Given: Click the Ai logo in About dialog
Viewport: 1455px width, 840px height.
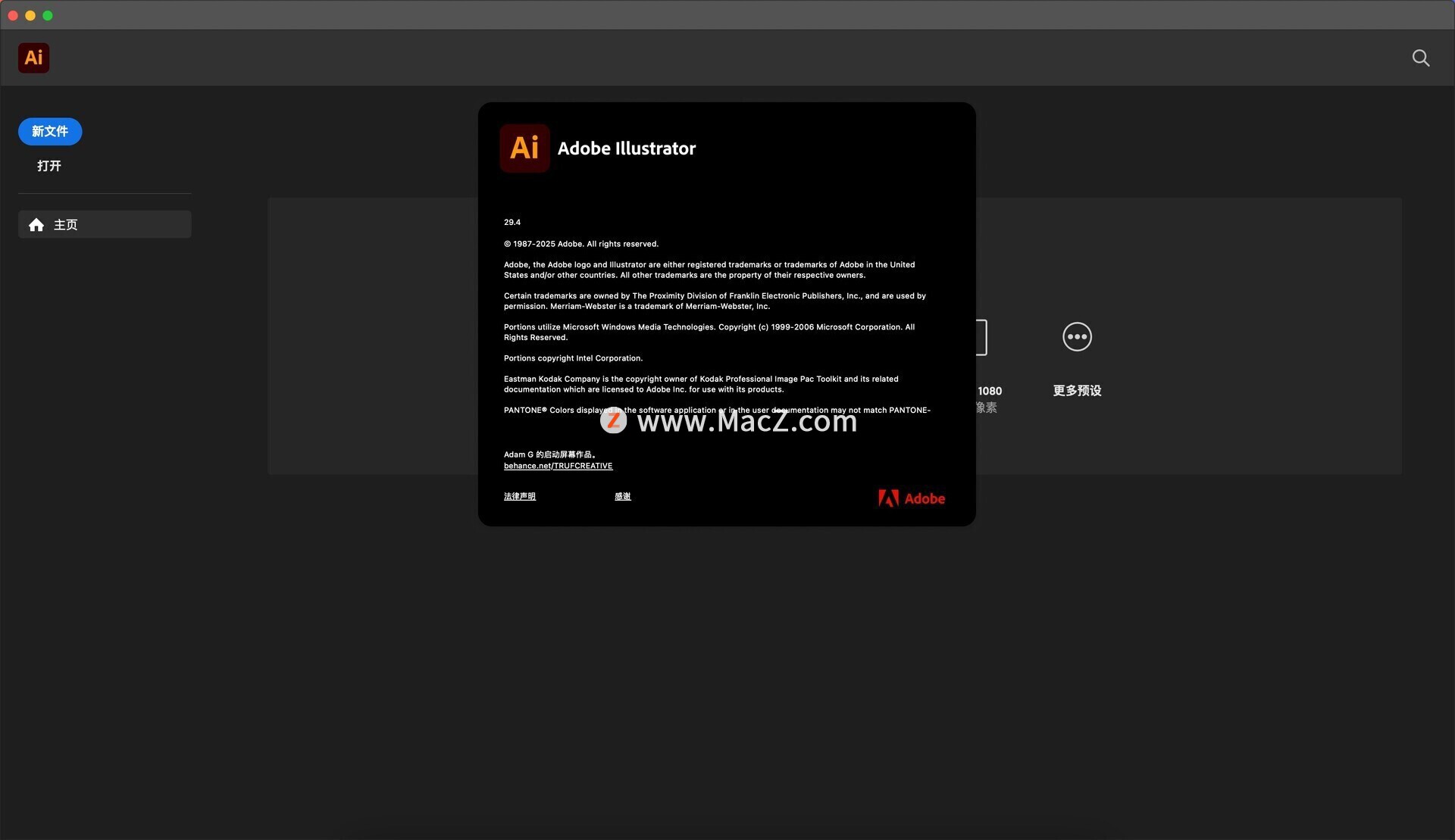Looking at the screenshot, I should pos(524,148).
